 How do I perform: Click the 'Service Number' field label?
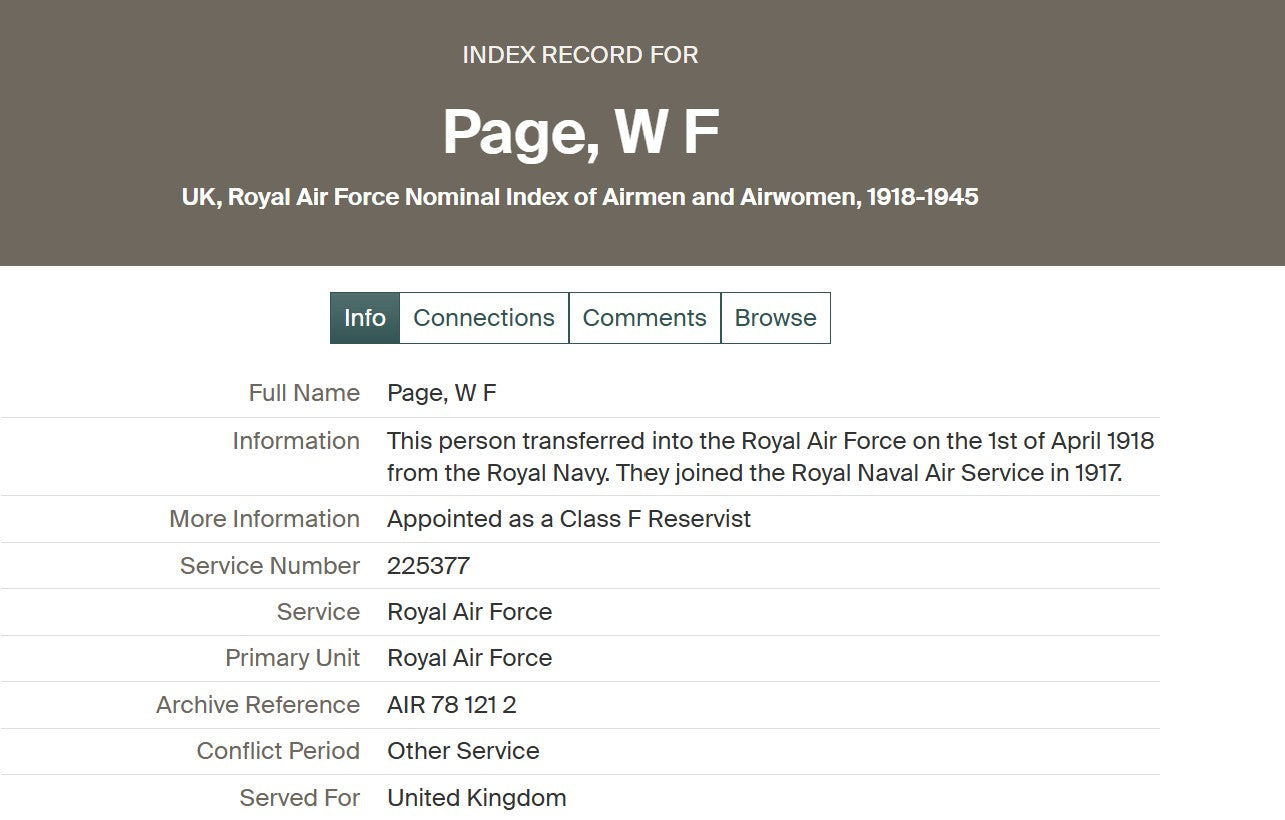point(269,566)
